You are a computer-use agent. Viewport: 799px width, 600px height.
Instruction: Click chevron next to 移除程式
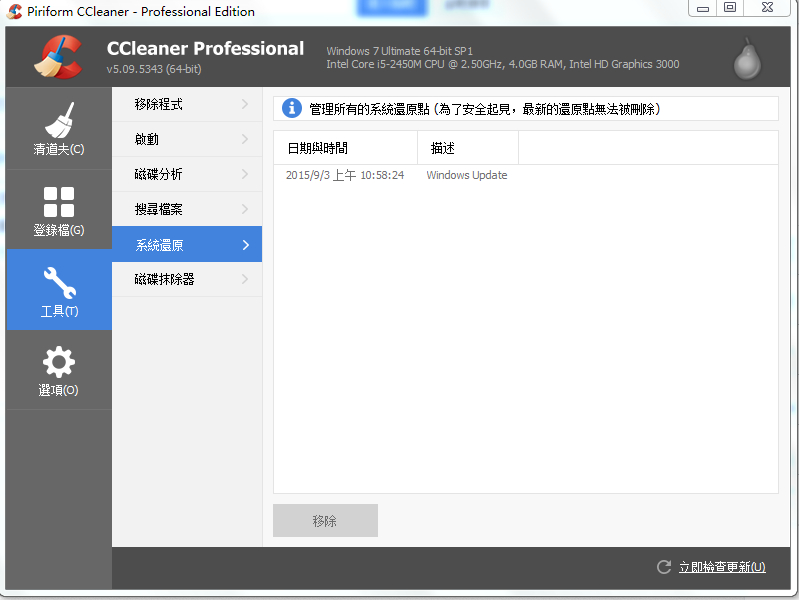coord(245,104)
